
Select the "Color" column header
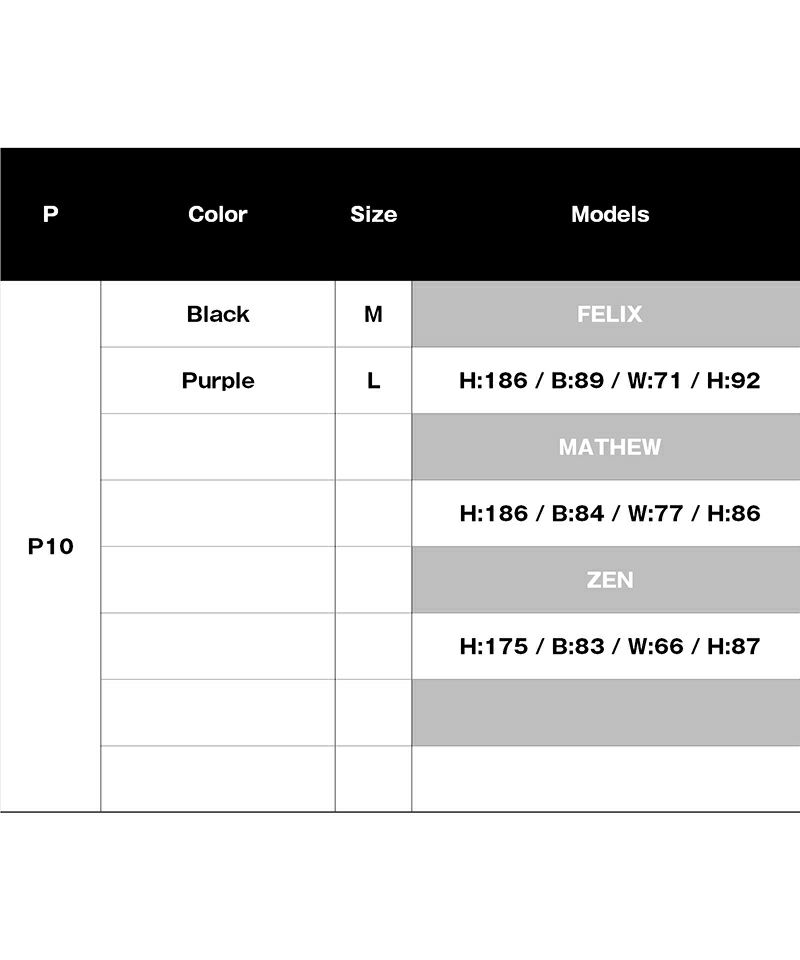217,214
